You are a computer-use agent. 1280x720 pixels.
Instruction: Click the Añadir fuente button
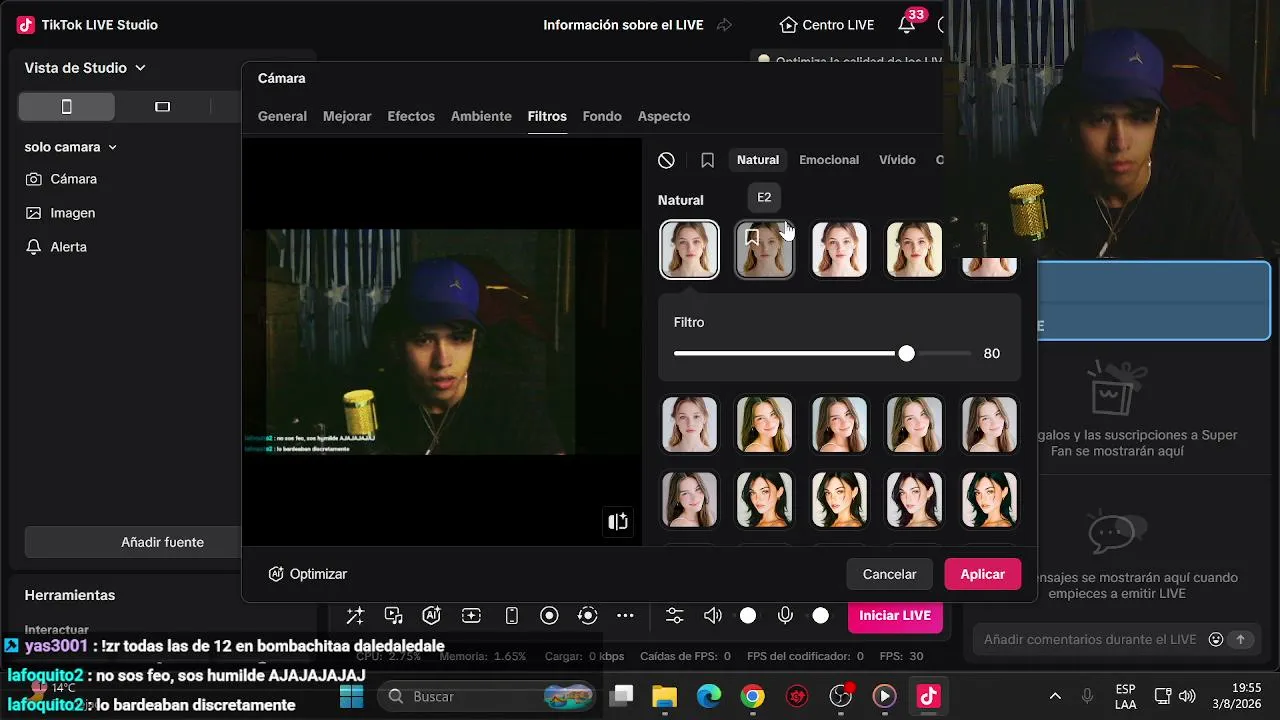tap(162, 542)
